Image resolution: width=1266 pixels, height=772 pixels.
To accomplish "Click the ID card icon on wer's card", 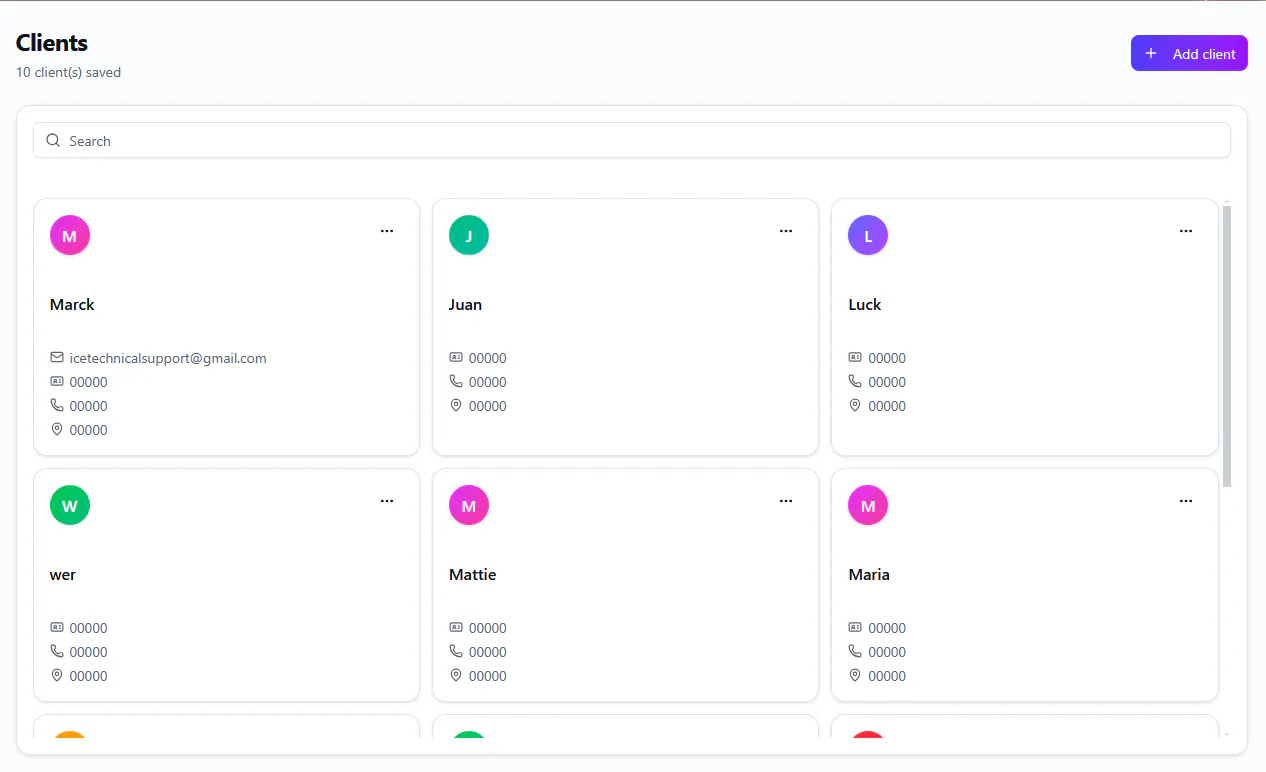I will click(x=57, y=627).
